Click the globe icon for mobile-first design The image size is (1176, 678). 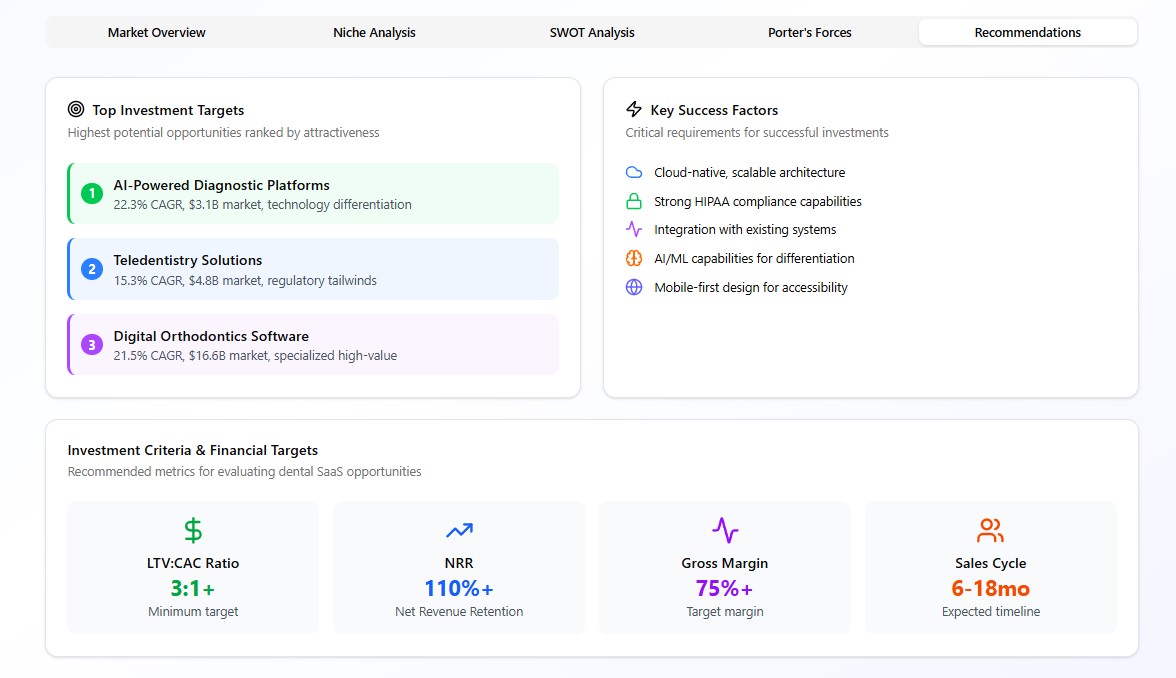tap(634, 287)
